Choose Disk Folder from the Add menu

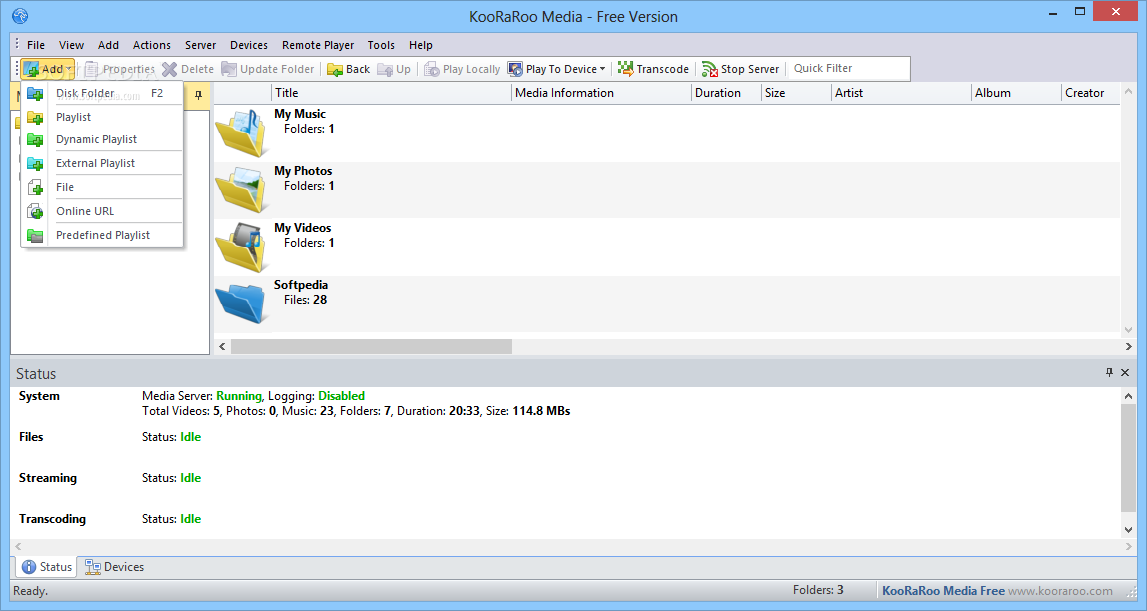pyautogui.click(x=102, y=93)
